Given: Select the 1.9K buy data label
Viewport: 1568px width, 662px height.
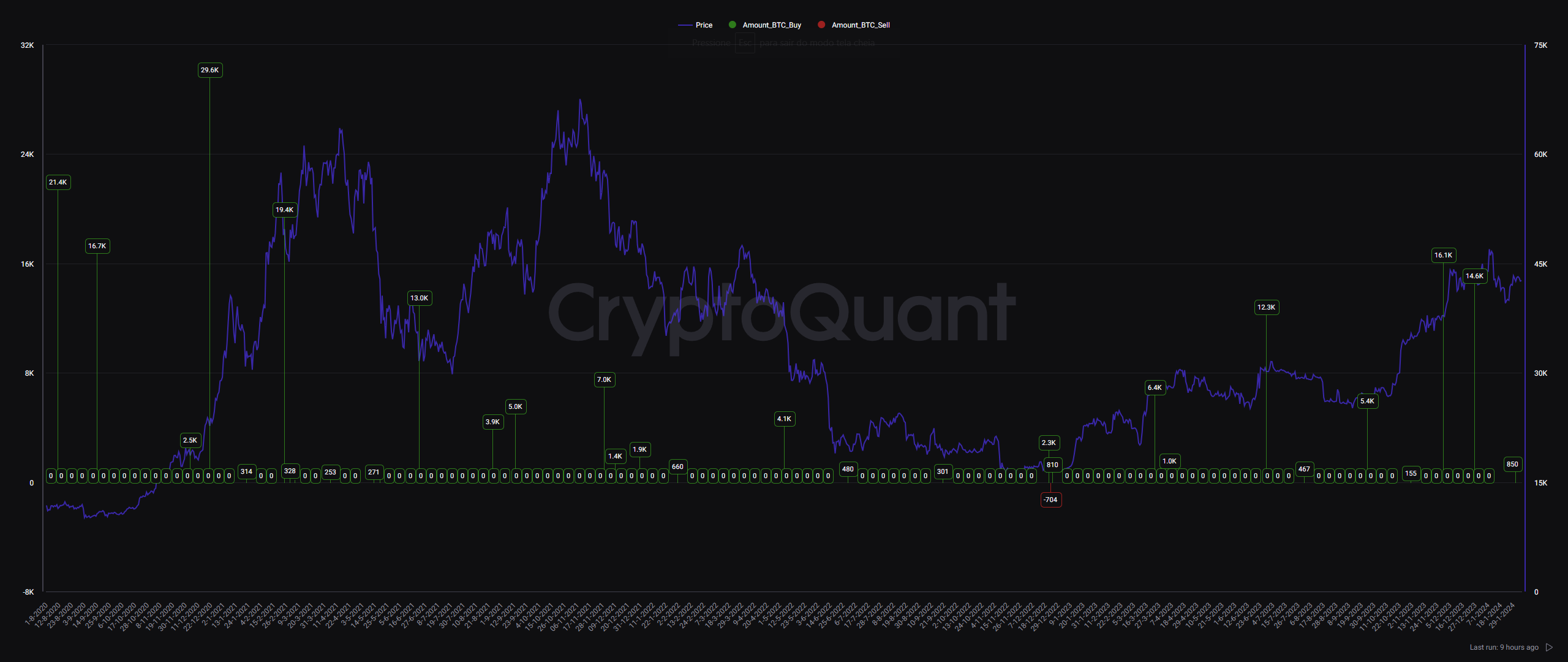Looking at the screenshot, I should pyautogui.click(x=640, y=450).
